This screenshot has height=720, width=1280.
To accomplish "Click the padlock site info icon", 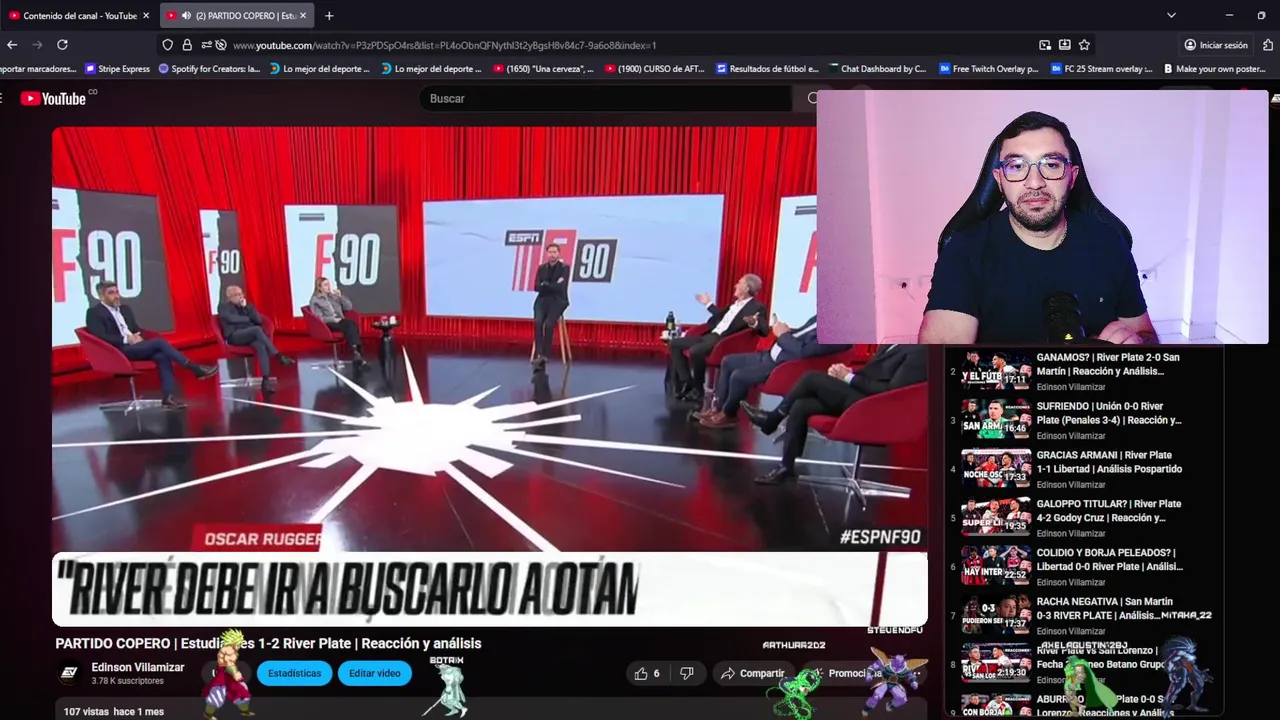I will [187, 45].
